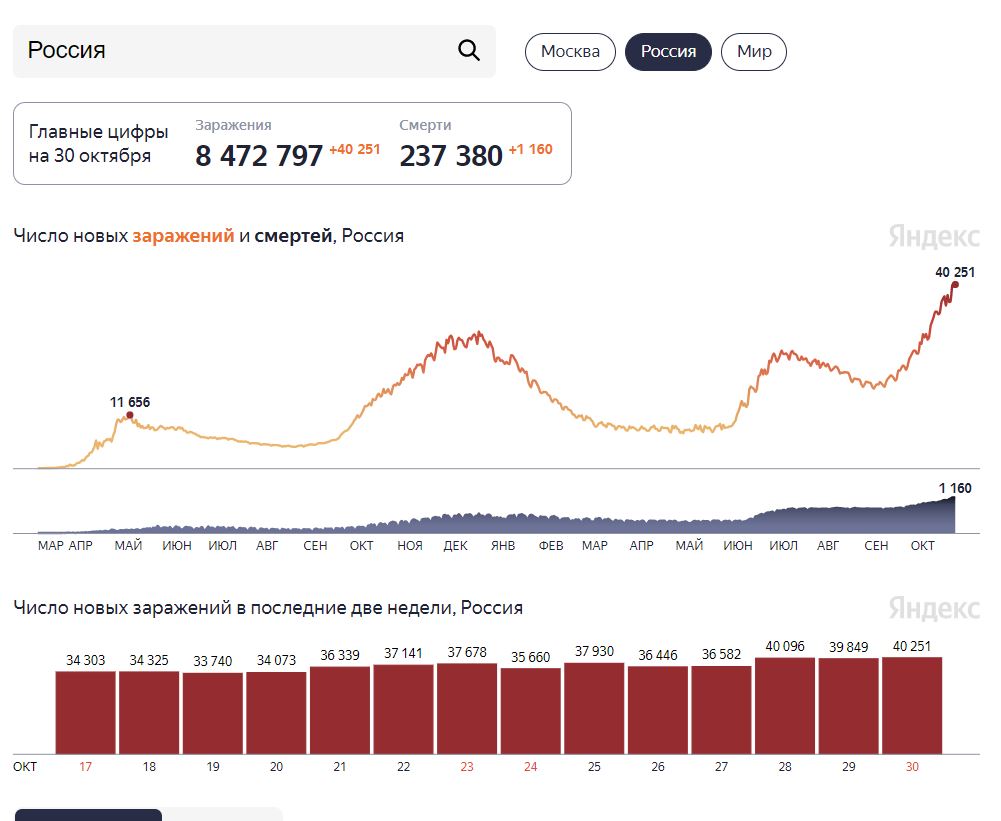This screenshot has width=1001, height=821.
Task: Click the 1 160 deaths label on chart
Action: (955, 488)
